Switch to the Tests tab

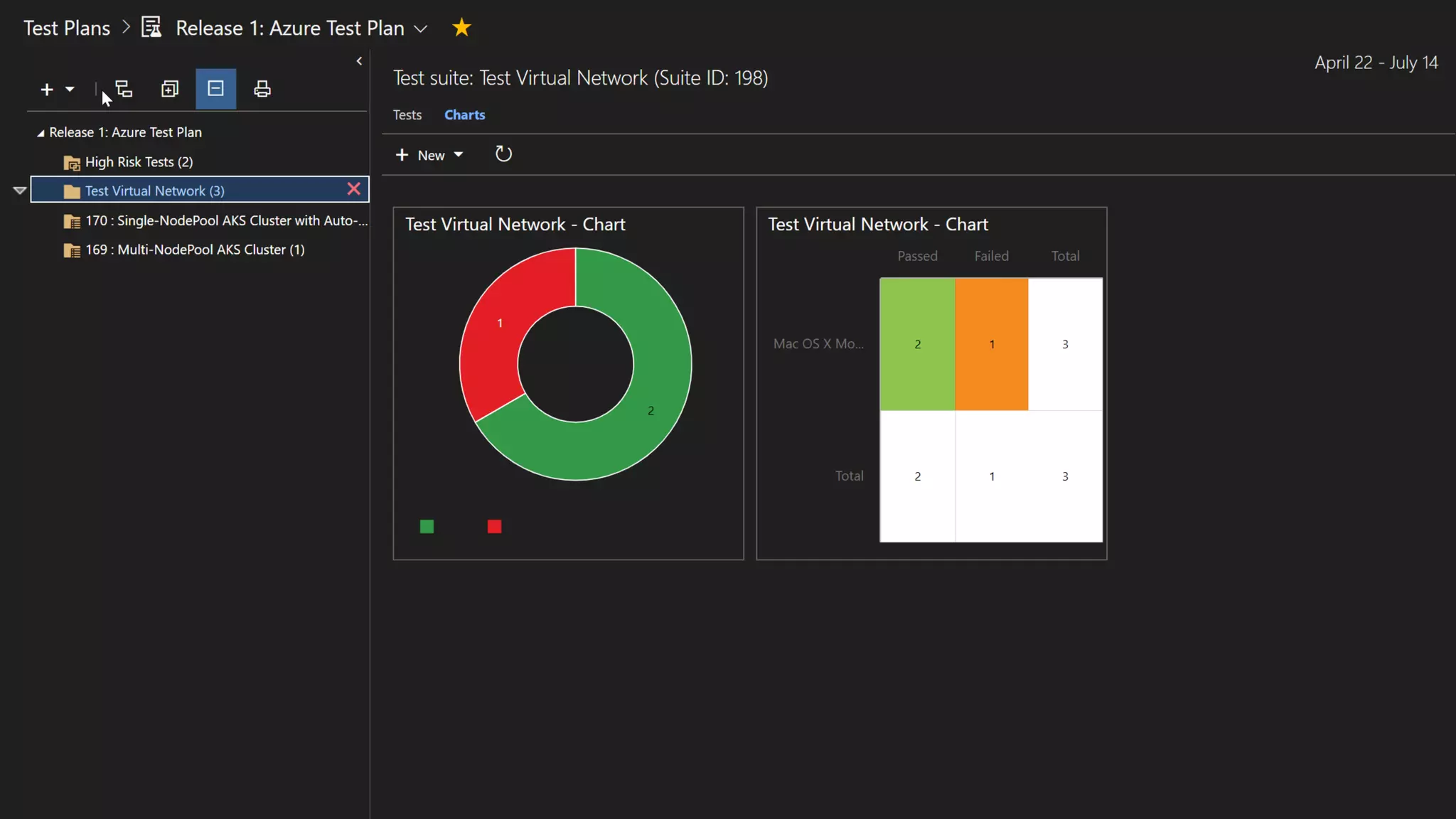[x=407, y=115]
